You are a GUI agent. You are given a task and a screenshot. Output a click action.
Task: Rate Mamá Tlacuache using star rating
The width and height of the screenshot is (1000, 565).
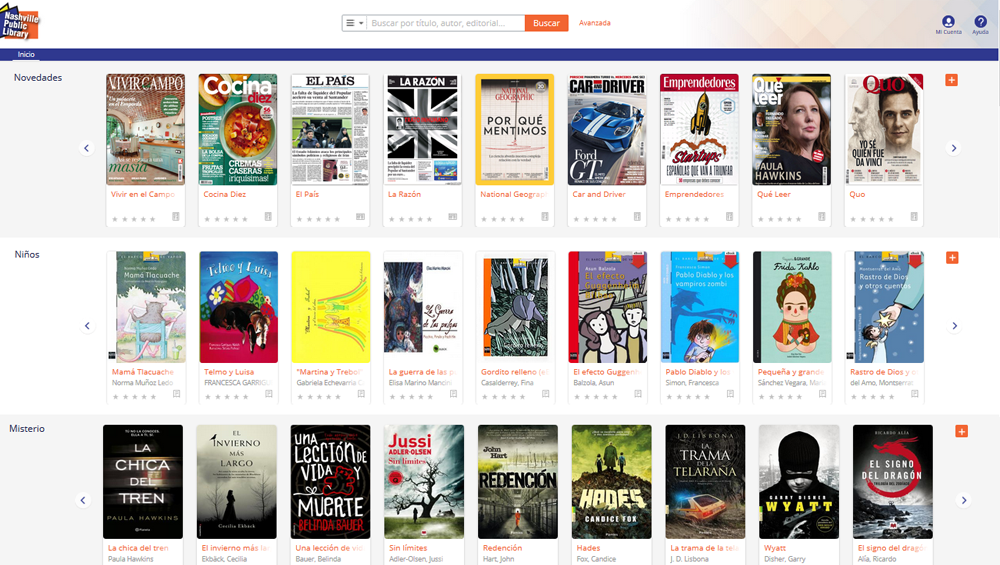[135, 397]
